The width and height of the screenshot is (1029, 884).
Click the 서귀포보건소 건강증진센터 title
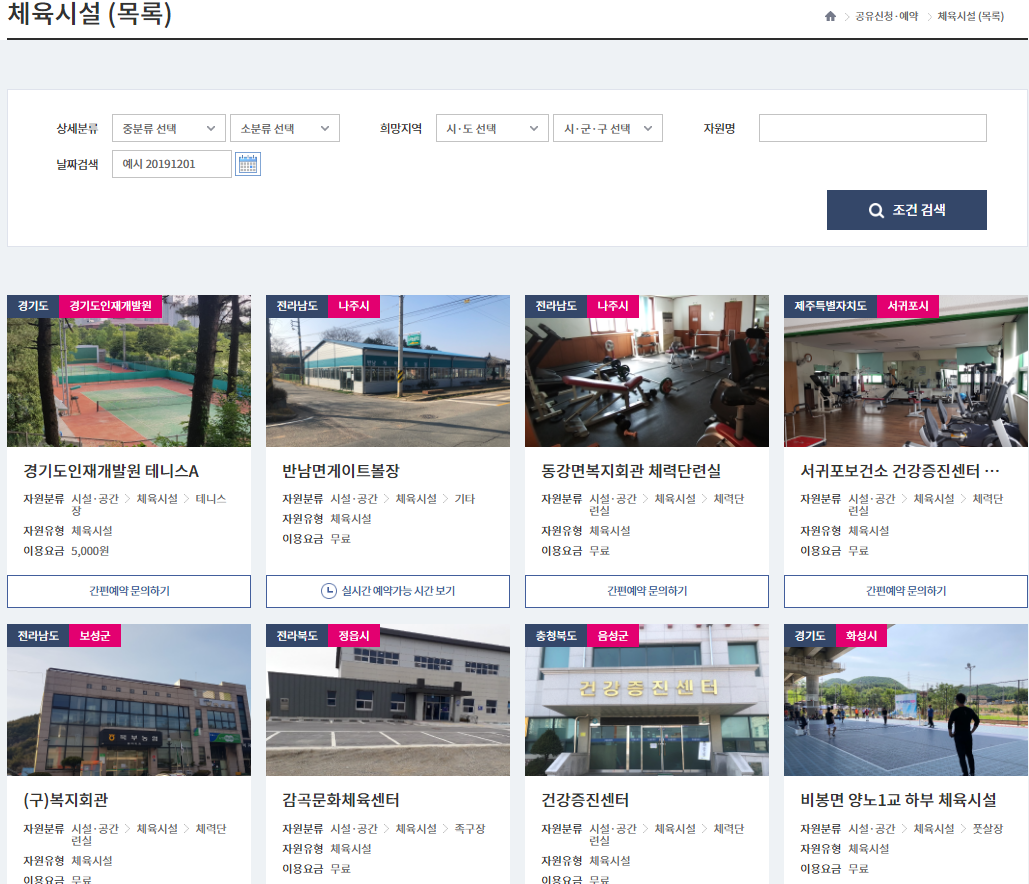pos(900,471)
